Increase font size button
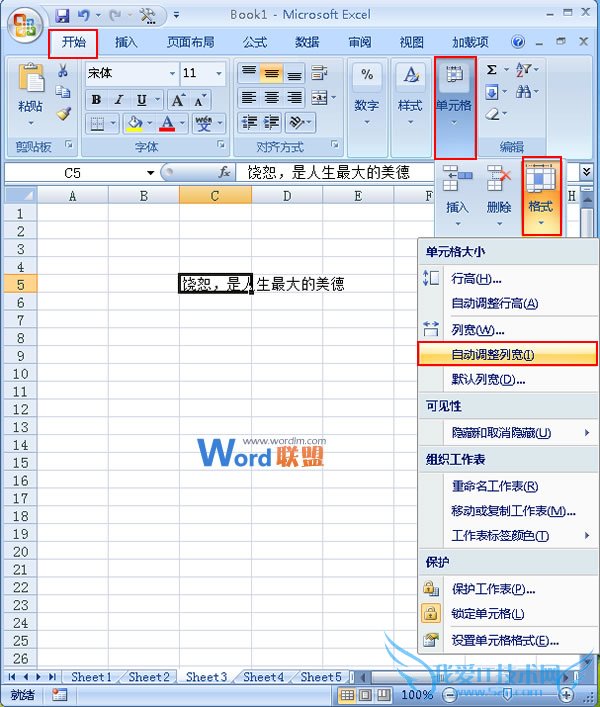Image resolution: width=600 pixels, height=707 pixels. pyautogui.click(x=178, y=100)
